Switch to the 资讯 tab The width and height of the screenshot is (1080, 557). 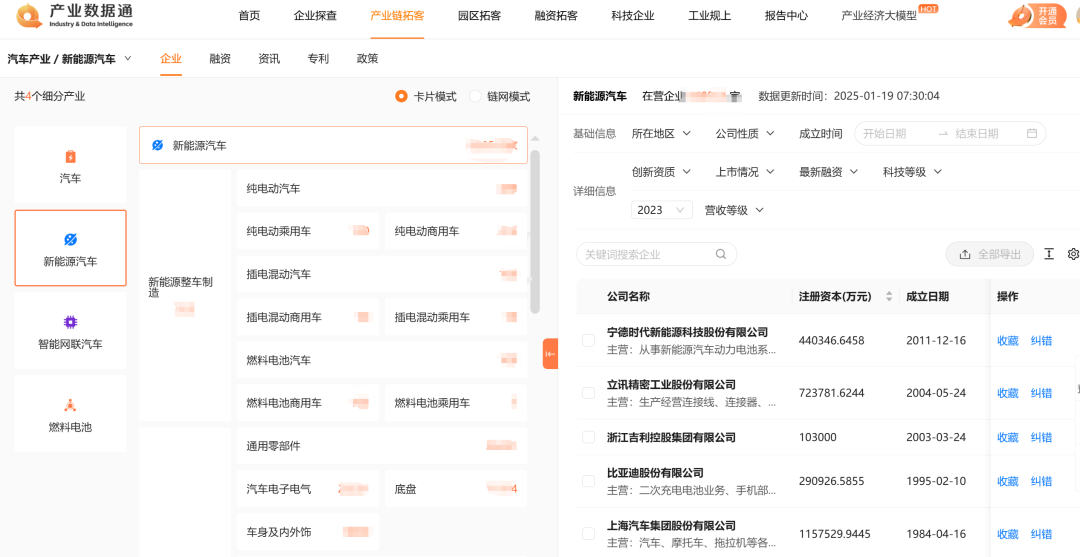click(269, 59)
